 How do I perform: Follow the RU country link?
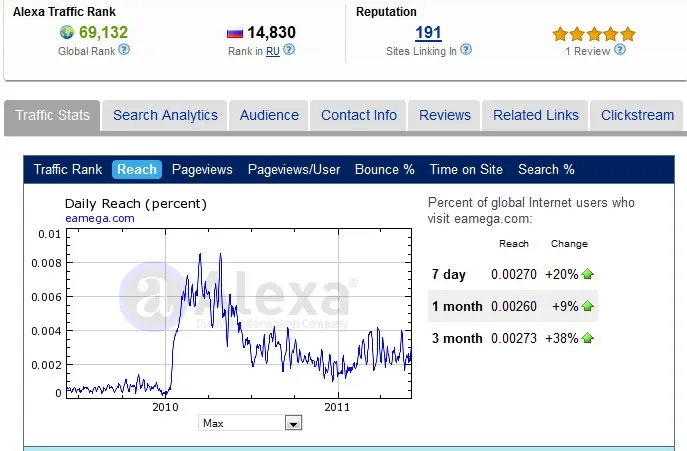pyautogui.click(x=273, y=52)
